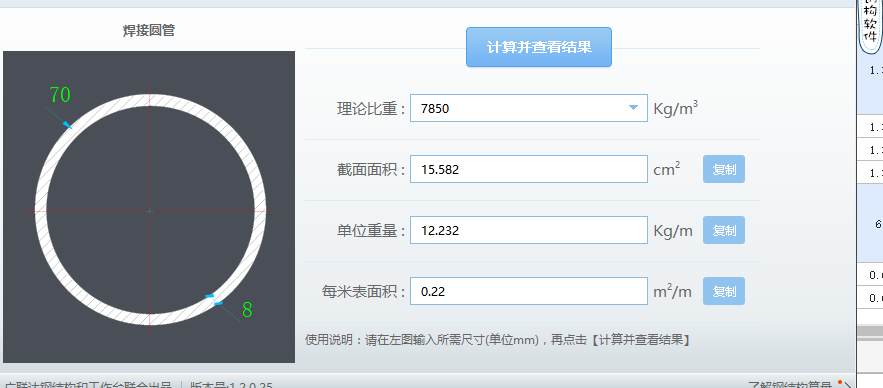The width and height of the screenshot is (883, 388).
Task: Click the 版本号 version text in status bar
Action: [231, 385]
